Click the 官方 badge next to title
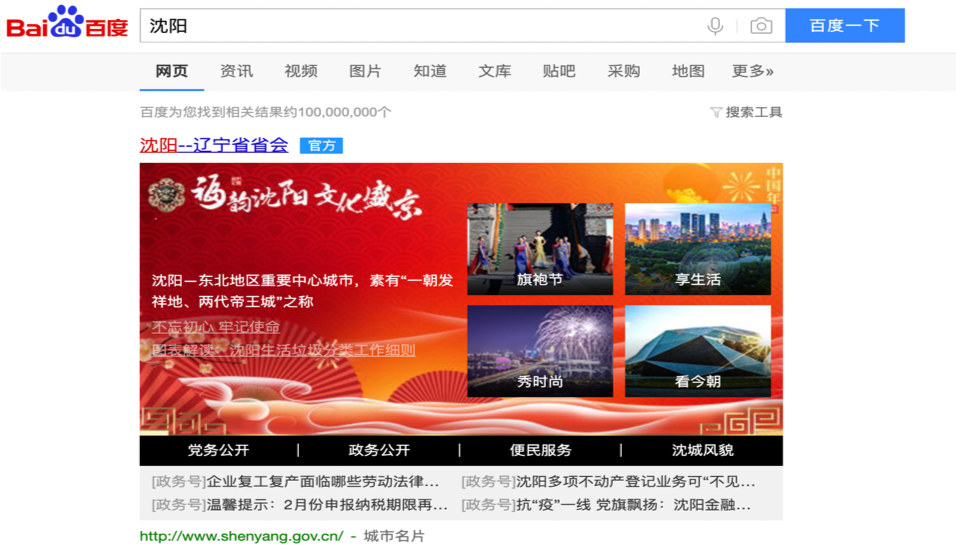Viewport: 956px width, 545px height. pyautogui.click(x=321, y=146)
